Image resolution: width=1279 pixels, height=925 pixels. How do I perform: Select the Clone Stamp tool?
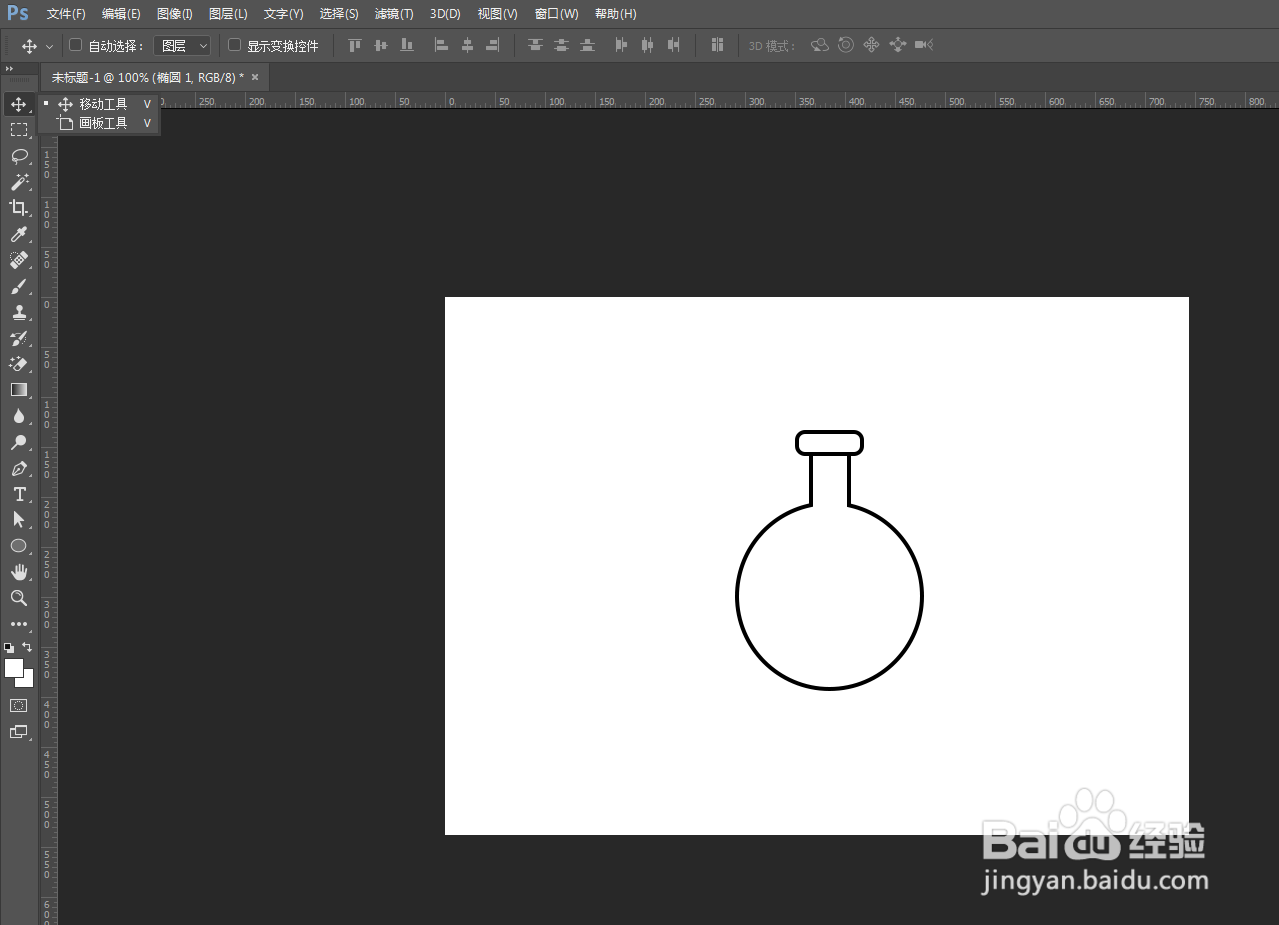point(18,312)
